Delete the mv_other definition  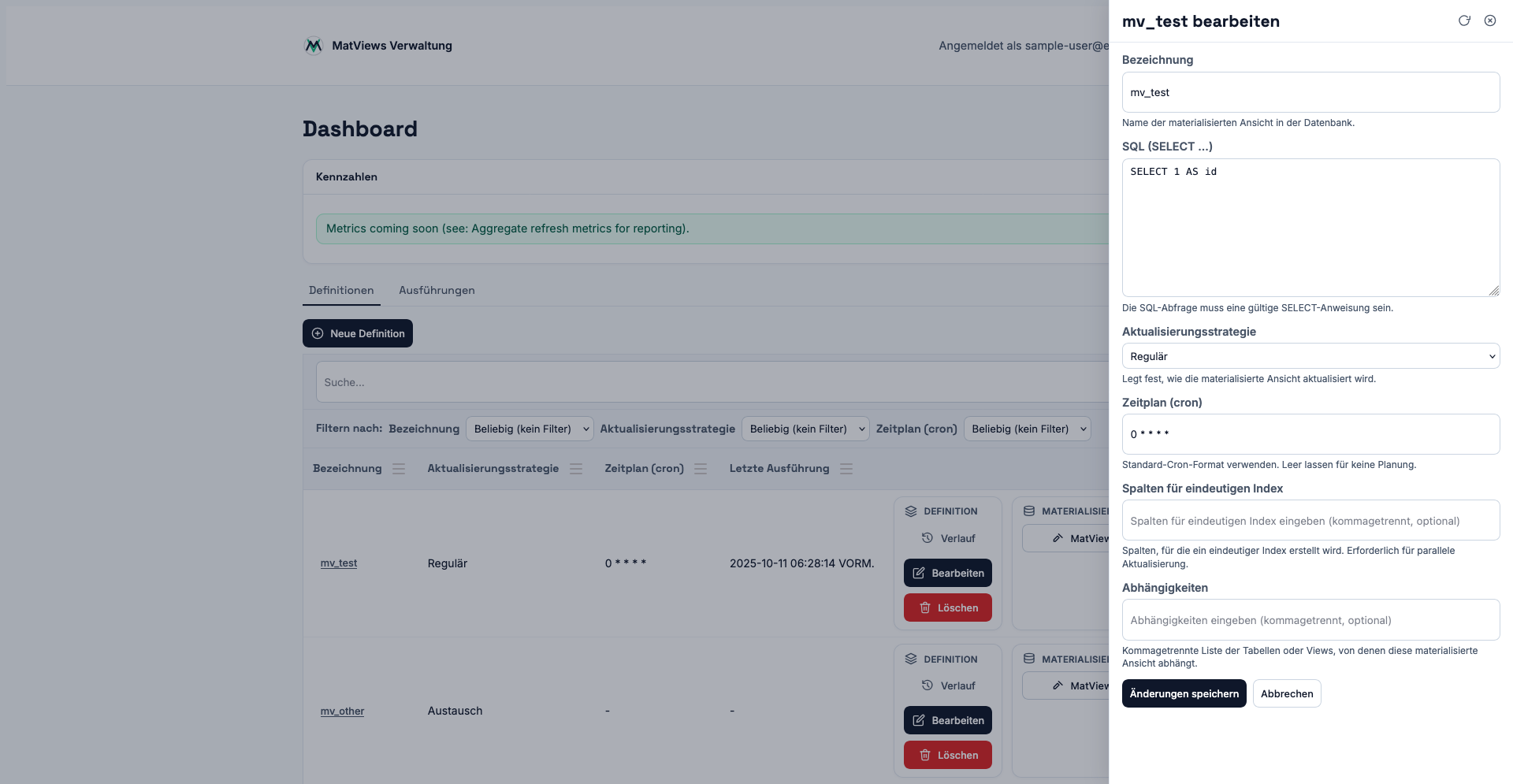tap(947, 755)
